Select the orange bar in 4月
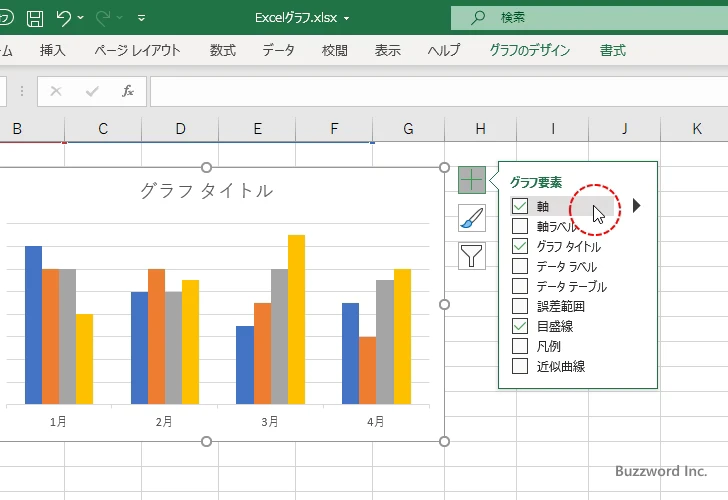Screen dimensions: 728x500 [367, 370]
